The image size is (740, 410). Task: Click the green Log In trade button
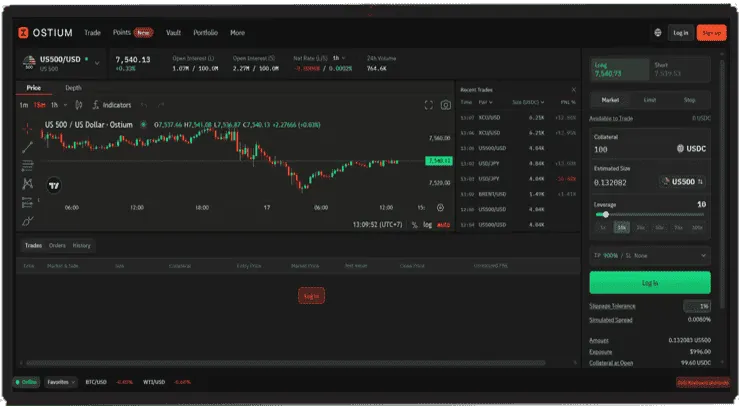(x=650, y=283)
